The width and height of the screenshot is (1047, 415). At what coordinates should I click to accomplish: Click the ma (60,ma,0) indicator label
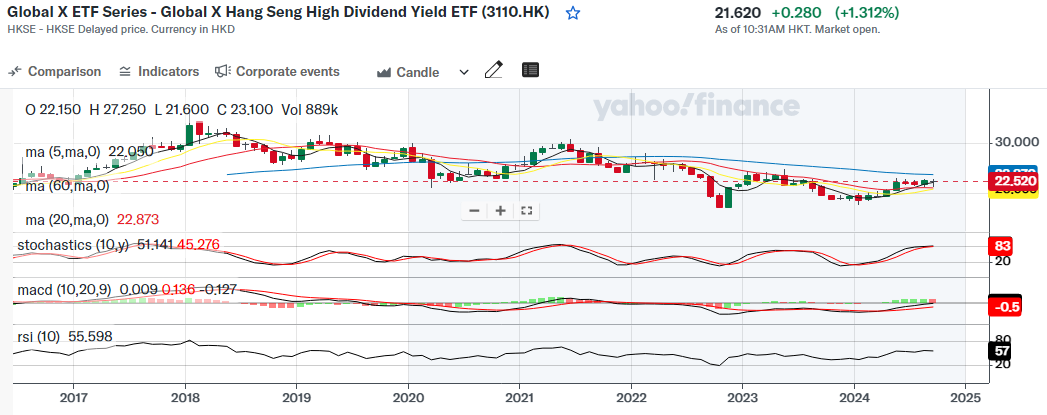point(67,186)
